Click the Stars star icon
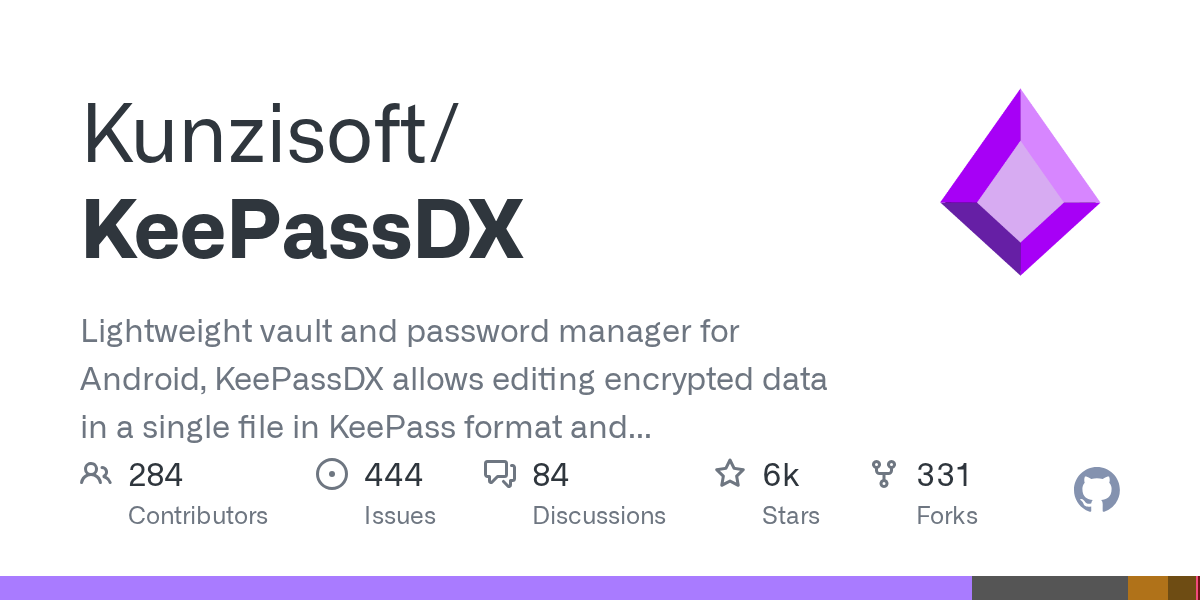The height and width of the screenshot is (600, 1200). tap(729, 474)
